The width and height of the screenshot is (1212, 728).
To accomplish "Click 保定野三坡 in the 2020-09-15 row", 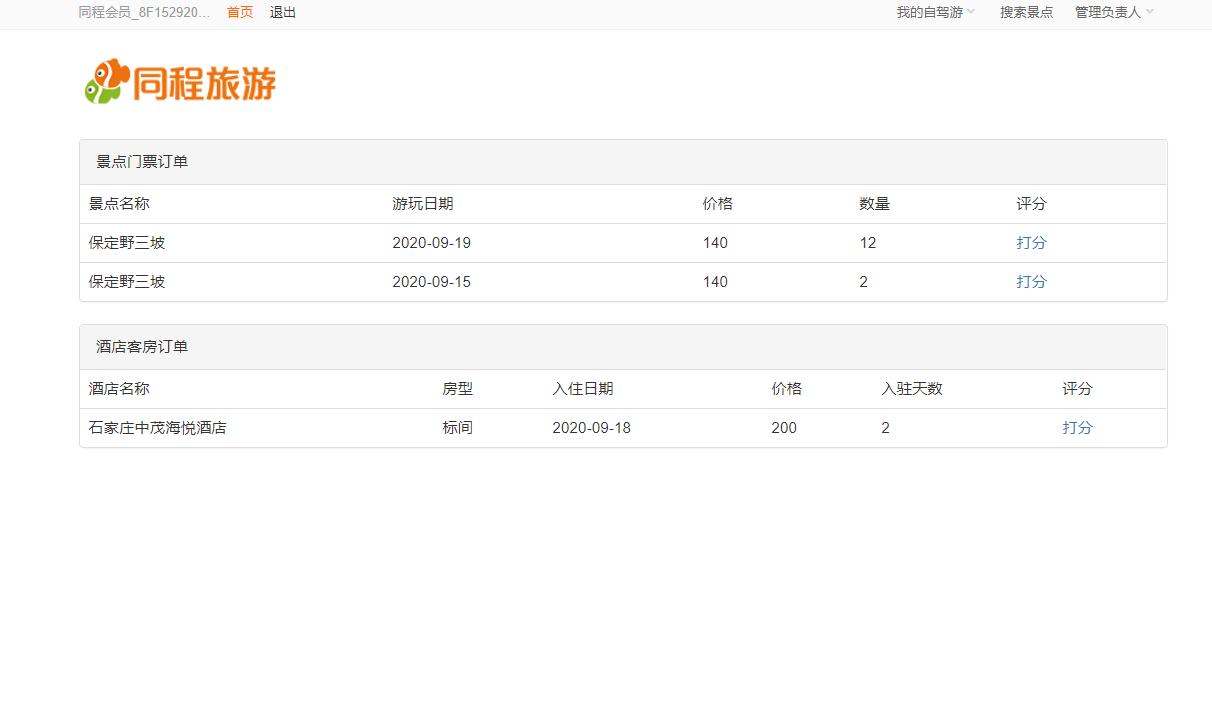I will point(127,282).
